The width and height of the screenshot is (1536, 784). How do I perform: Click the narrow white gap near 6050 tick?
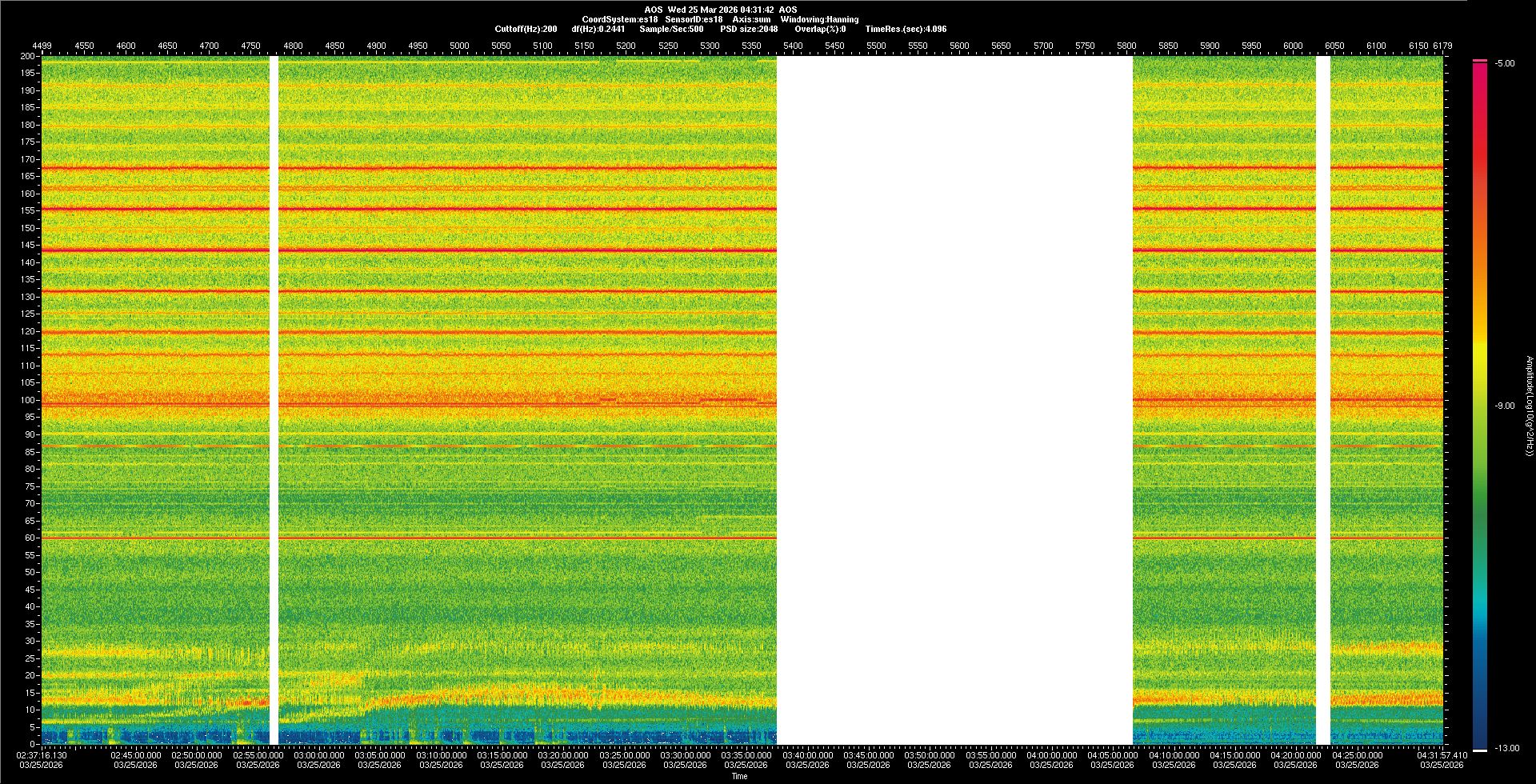point(1323,400)
